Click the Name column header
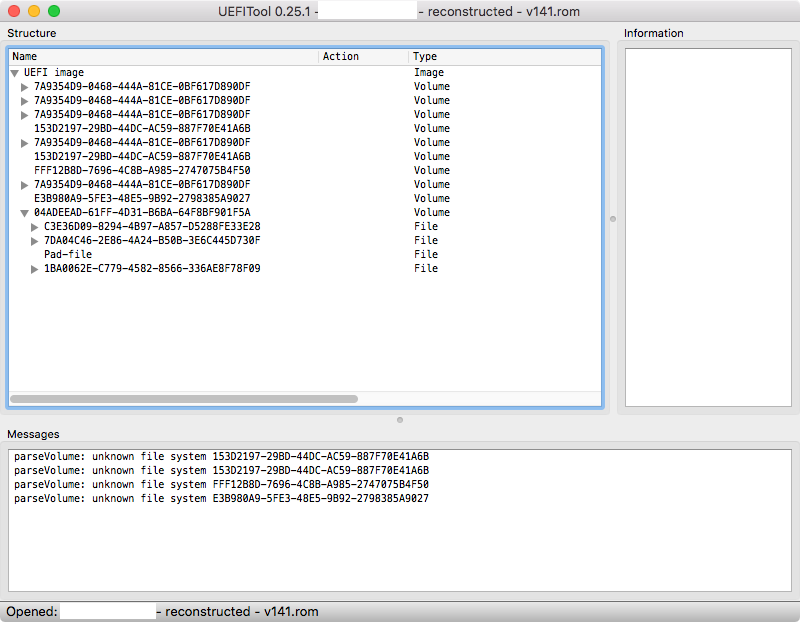The width and height of the screenshot is (800, 622). click(164, 57)
